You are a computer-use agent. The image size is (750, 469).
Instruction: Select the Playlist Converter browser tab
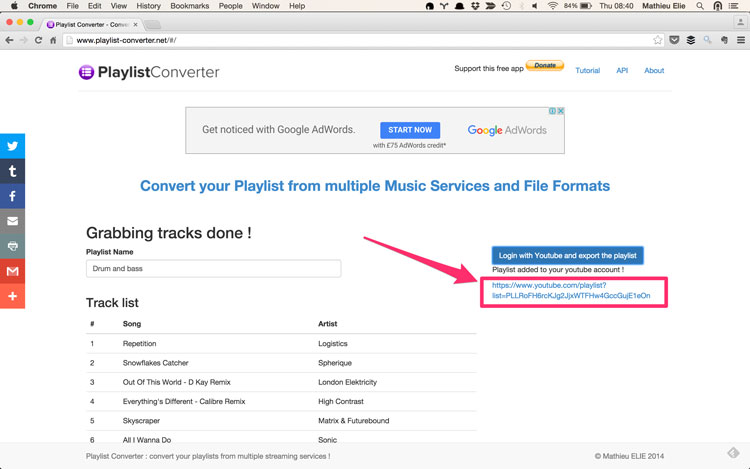point(89,24)
